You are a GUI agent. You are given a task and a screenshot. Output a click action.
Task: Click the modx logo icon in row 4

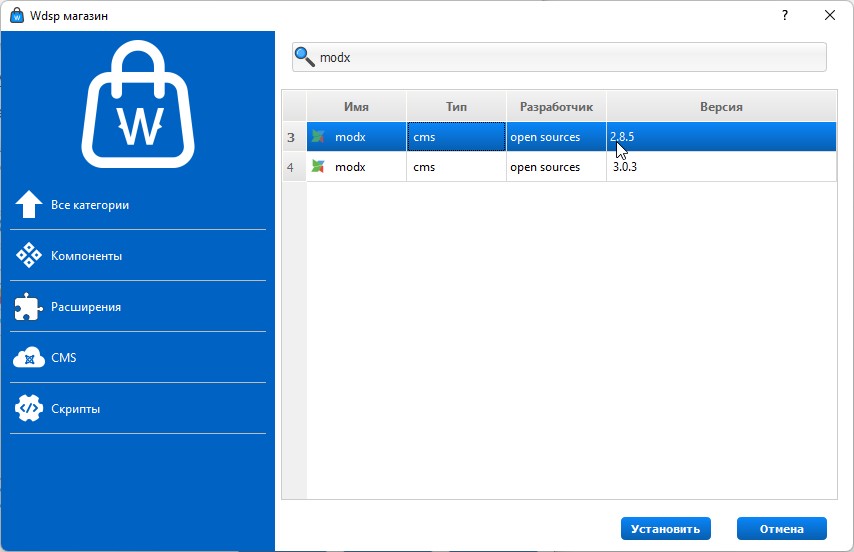point(318,167)
